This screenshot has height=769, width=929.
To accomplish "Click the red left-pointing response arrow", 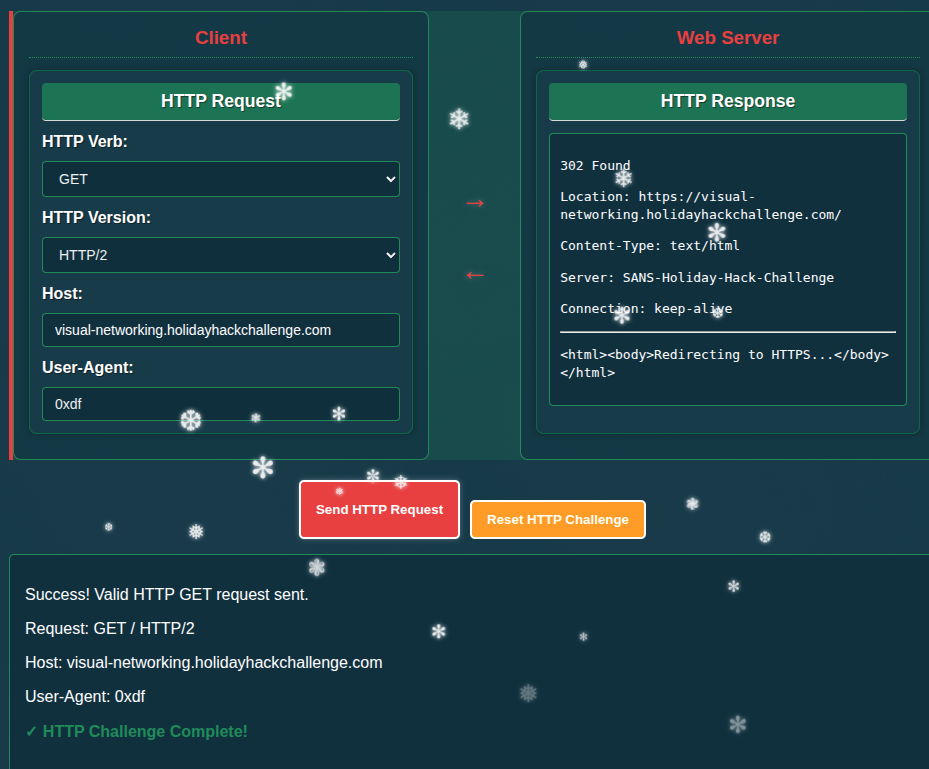I will (475, 275).
